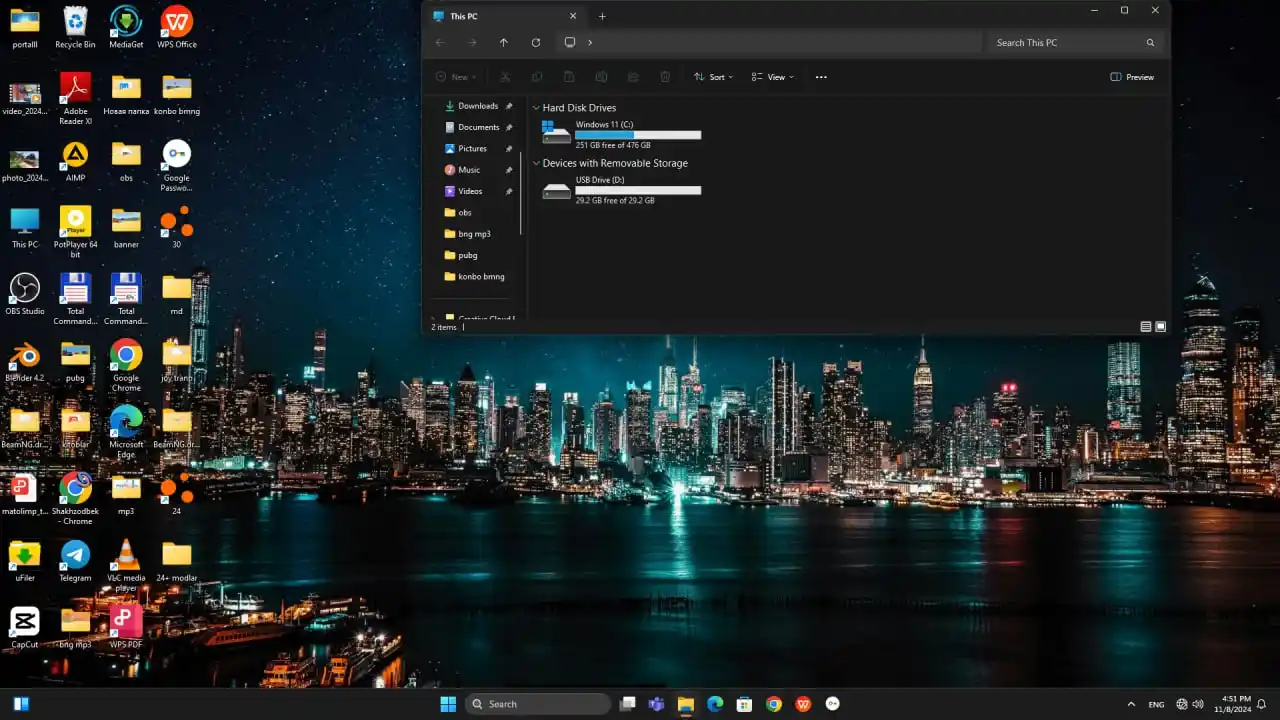Screen dimensions: 1280x720
Task: Show hidden system tray icons
Action: [1131, 704]
